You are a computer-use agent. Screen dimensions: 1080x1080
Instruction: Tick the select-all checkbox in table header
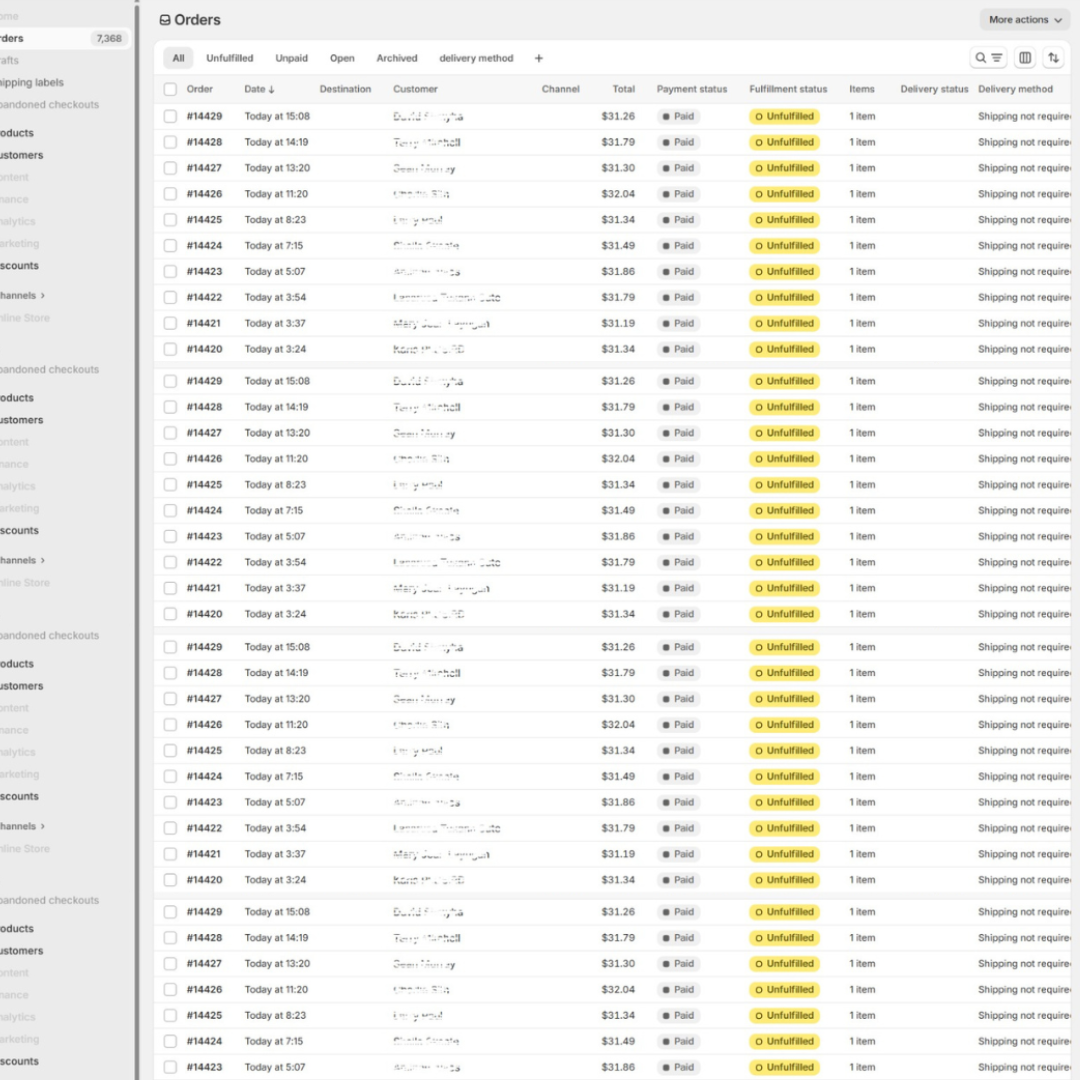170,89
